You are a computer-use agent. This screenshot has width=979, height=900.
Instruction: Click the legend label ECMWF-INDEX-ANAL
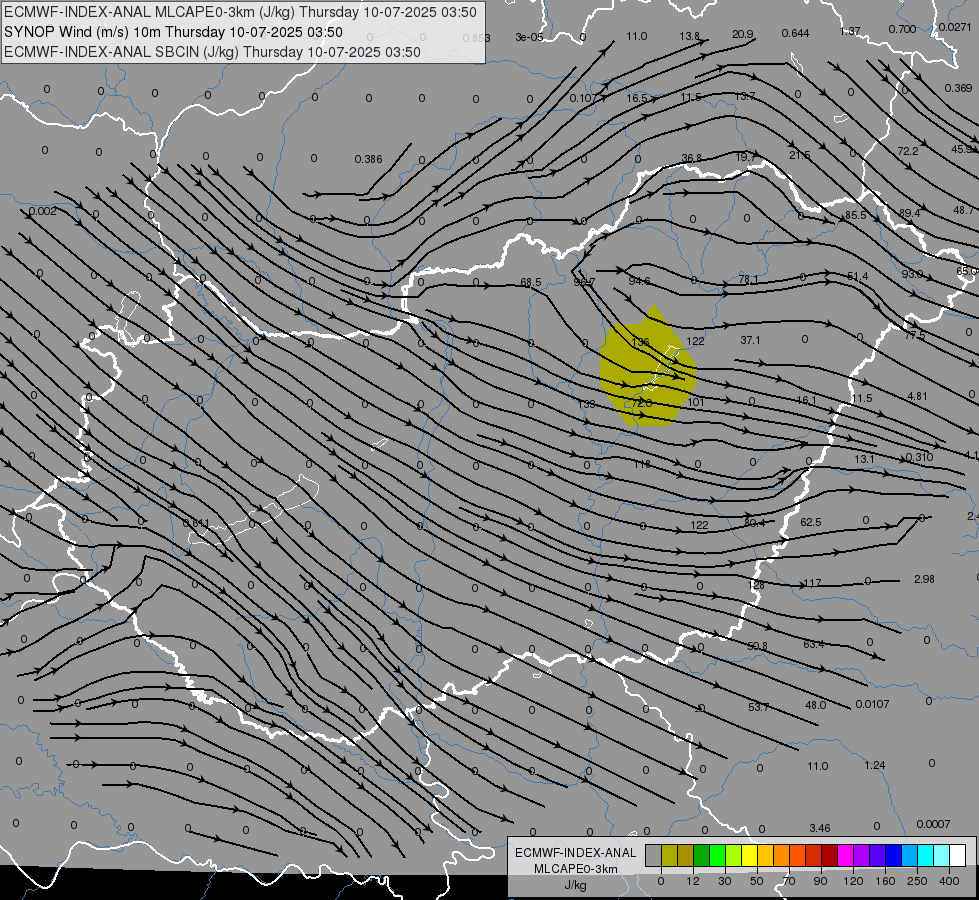576,853
